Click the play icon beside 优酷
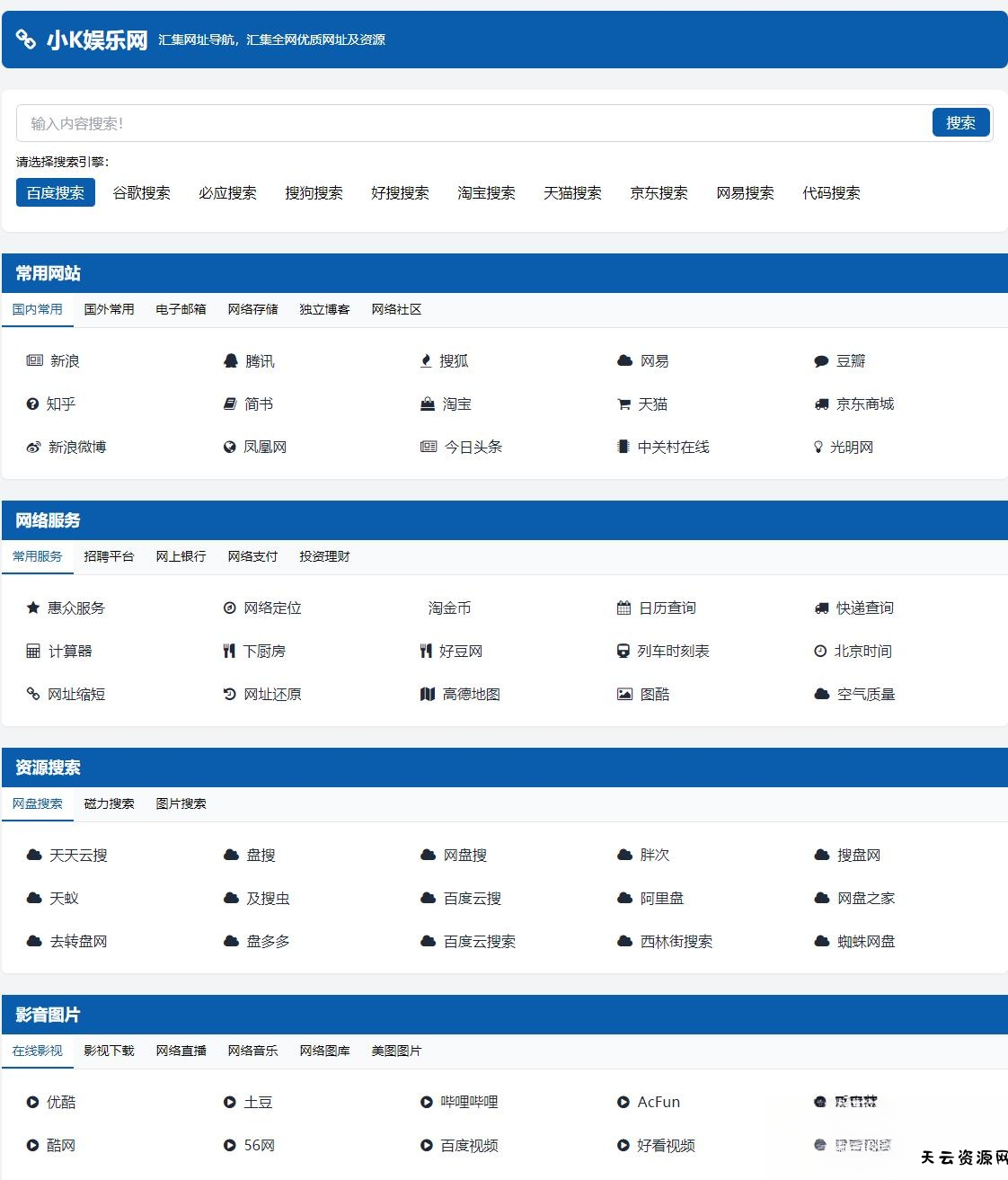Image resolution: width=1008 pixels, height=1180 pixels. (33, 1103)
